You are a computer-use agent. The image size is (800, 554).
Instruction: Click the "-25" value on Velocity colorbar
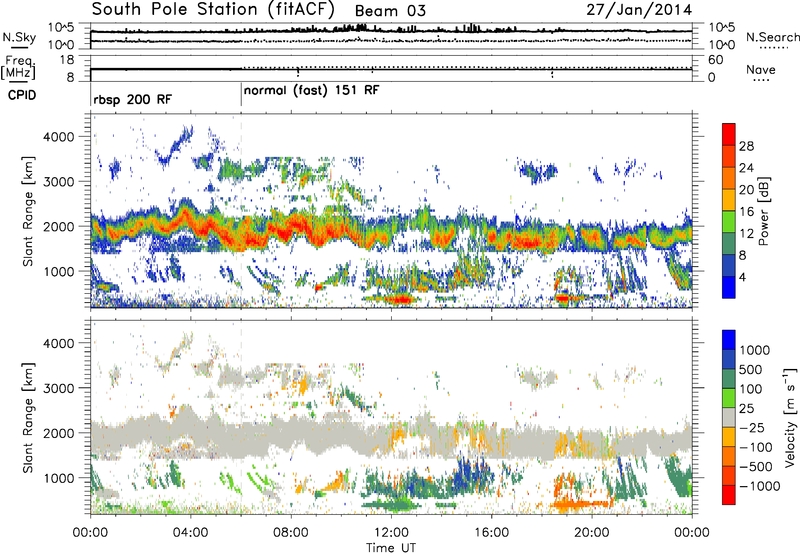click(754, 428)
